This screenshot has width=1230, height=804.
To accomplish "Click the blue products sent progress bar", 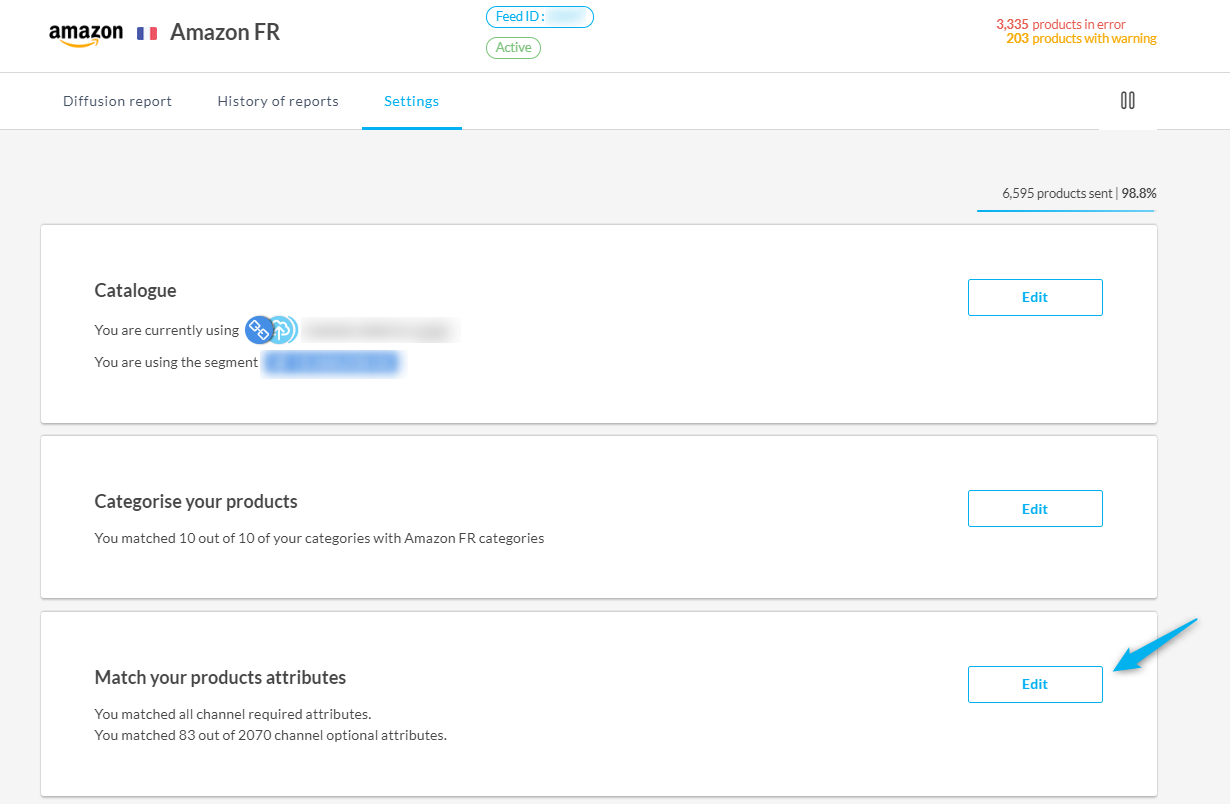I will (x=1065, y=210).
